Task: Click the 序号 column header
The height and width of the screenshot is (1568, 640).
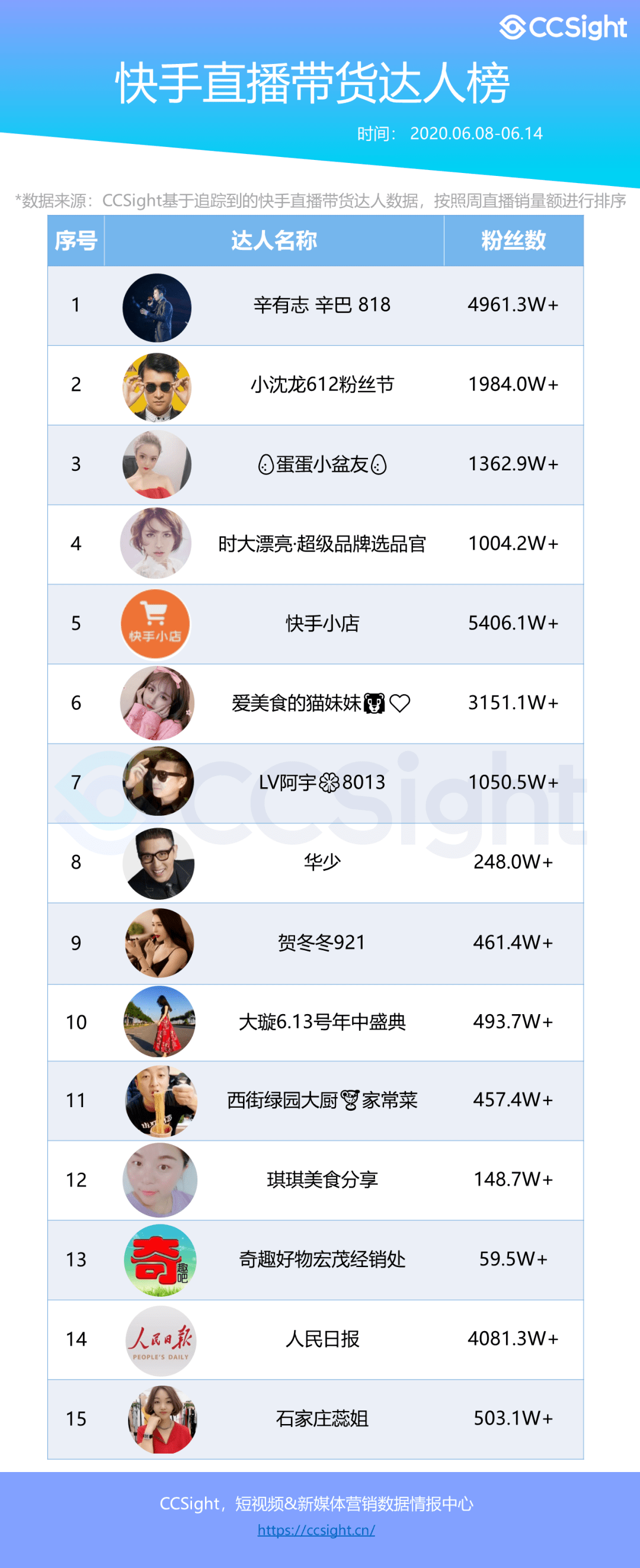Action: [x=76, y=241]
